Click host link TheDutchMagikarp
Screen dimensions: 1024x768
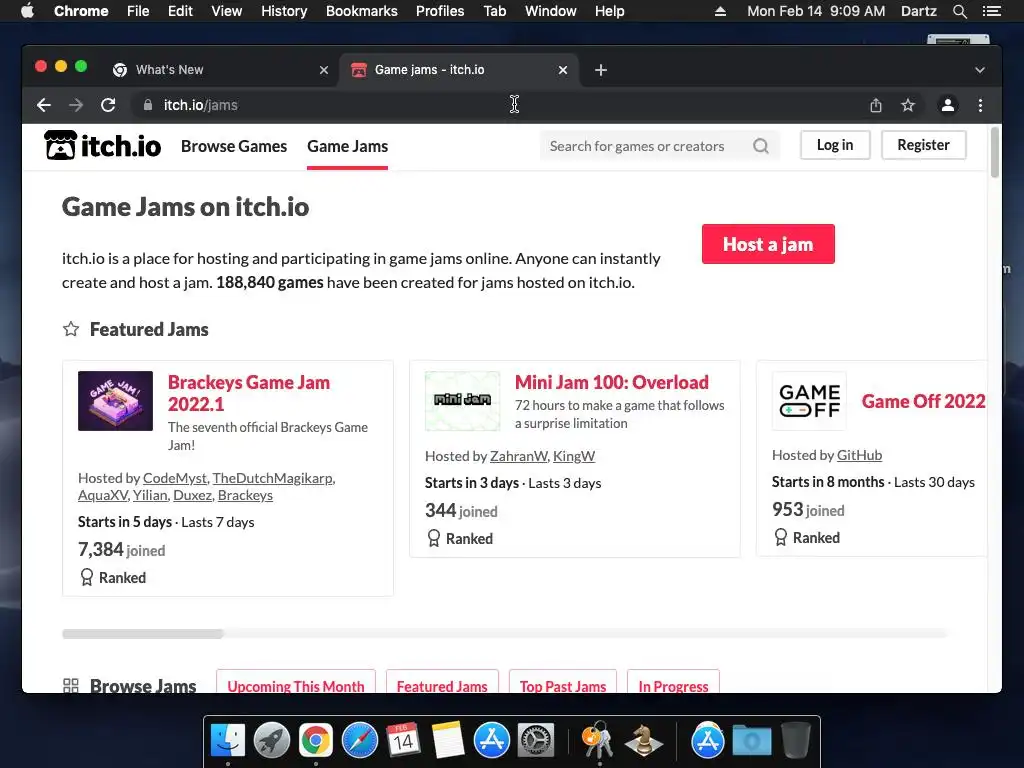[272, 478]
